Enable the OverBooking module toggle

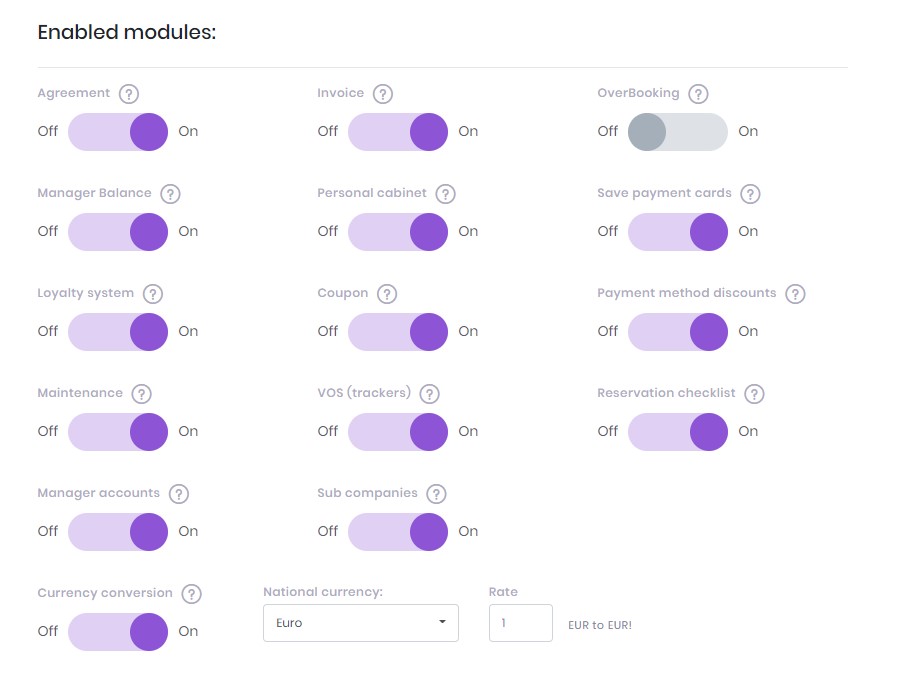677,132
